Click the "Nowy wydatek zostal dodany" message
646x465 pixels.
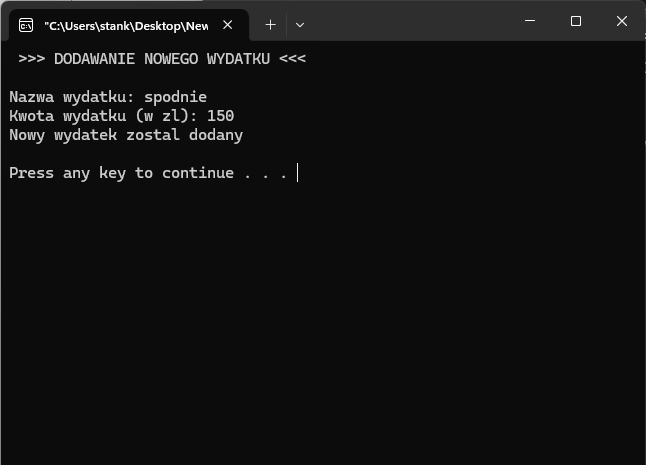pyautogui.click(x=126, y=135)
